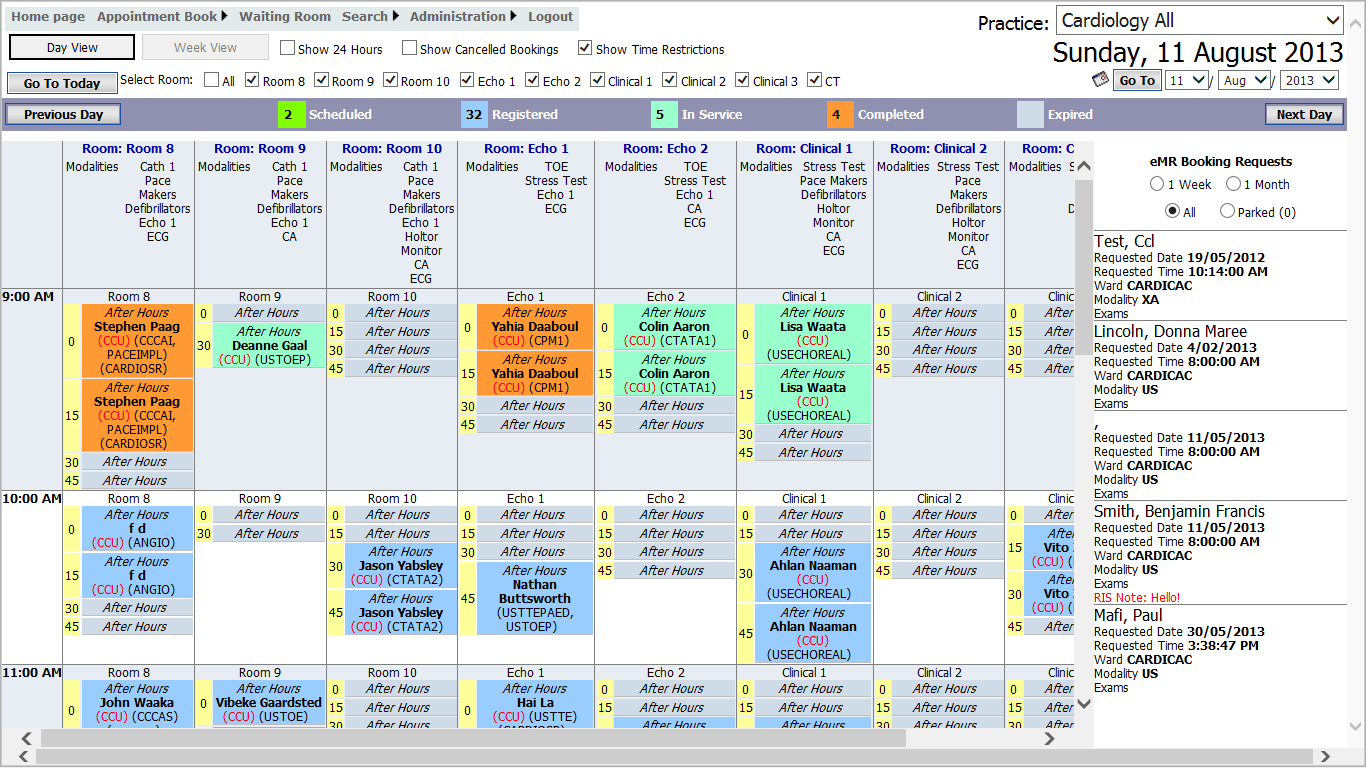
Task: Select booking request Smith, Benjamin Francis
Action: coord(1179,511)
